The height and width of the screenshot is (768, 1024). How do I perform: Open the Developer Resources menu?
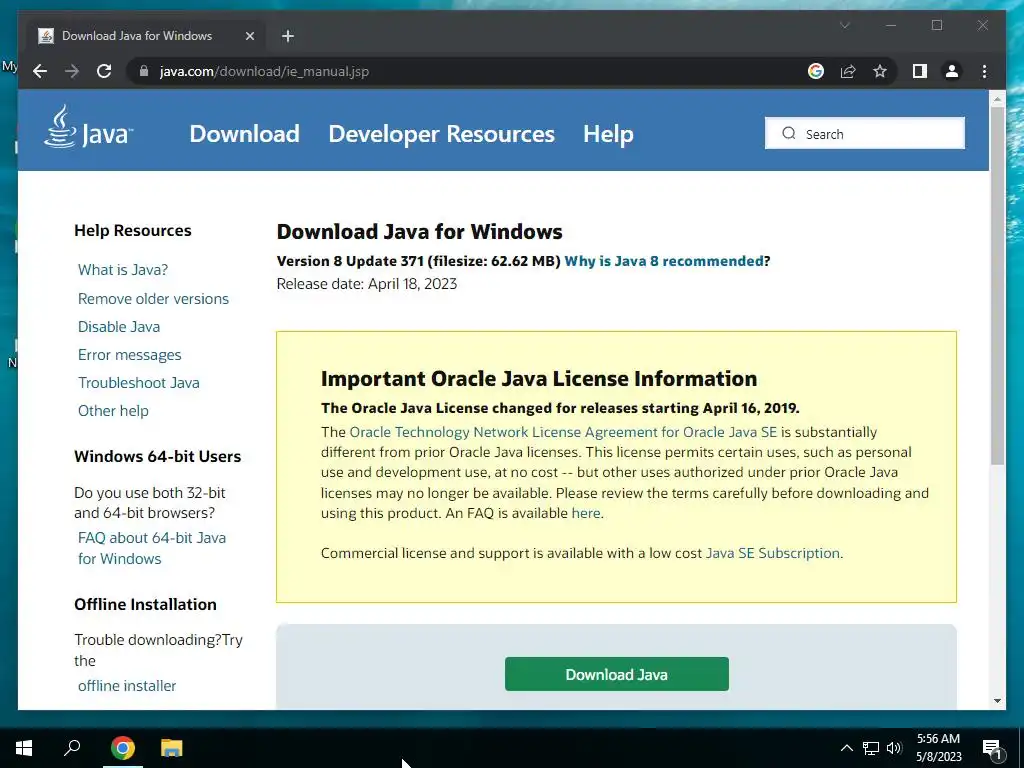pos(441,134)
